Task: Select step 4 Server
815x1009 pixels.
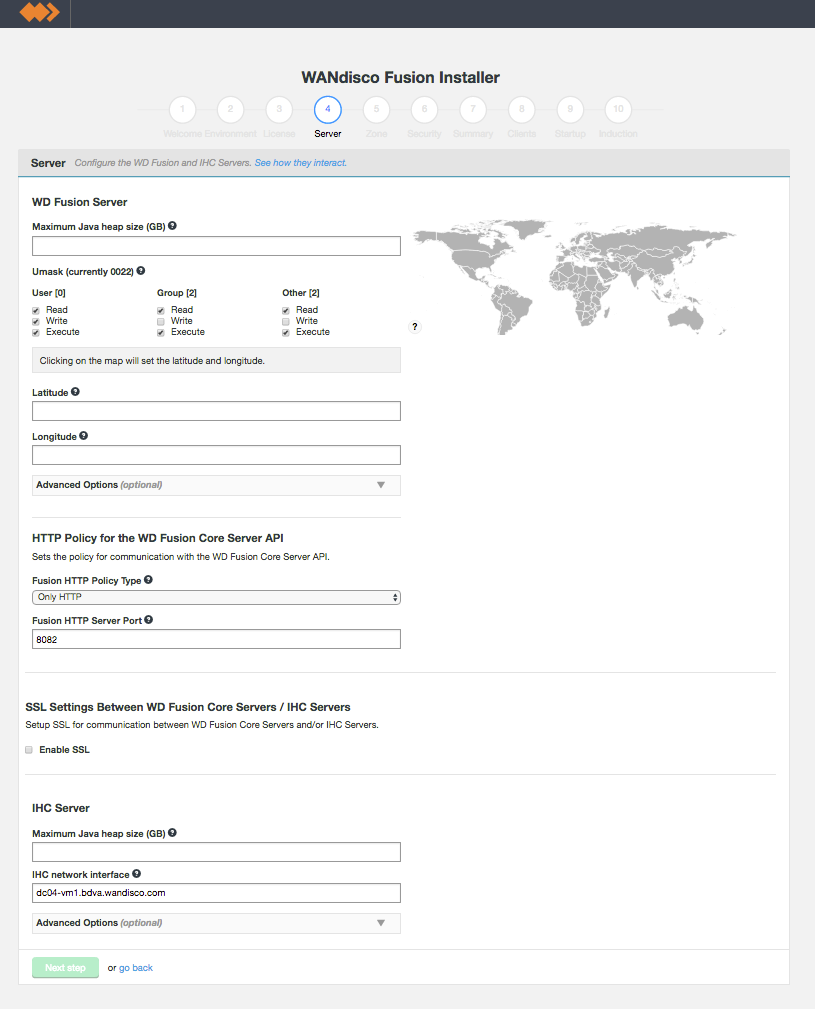Action: (328, 109)
